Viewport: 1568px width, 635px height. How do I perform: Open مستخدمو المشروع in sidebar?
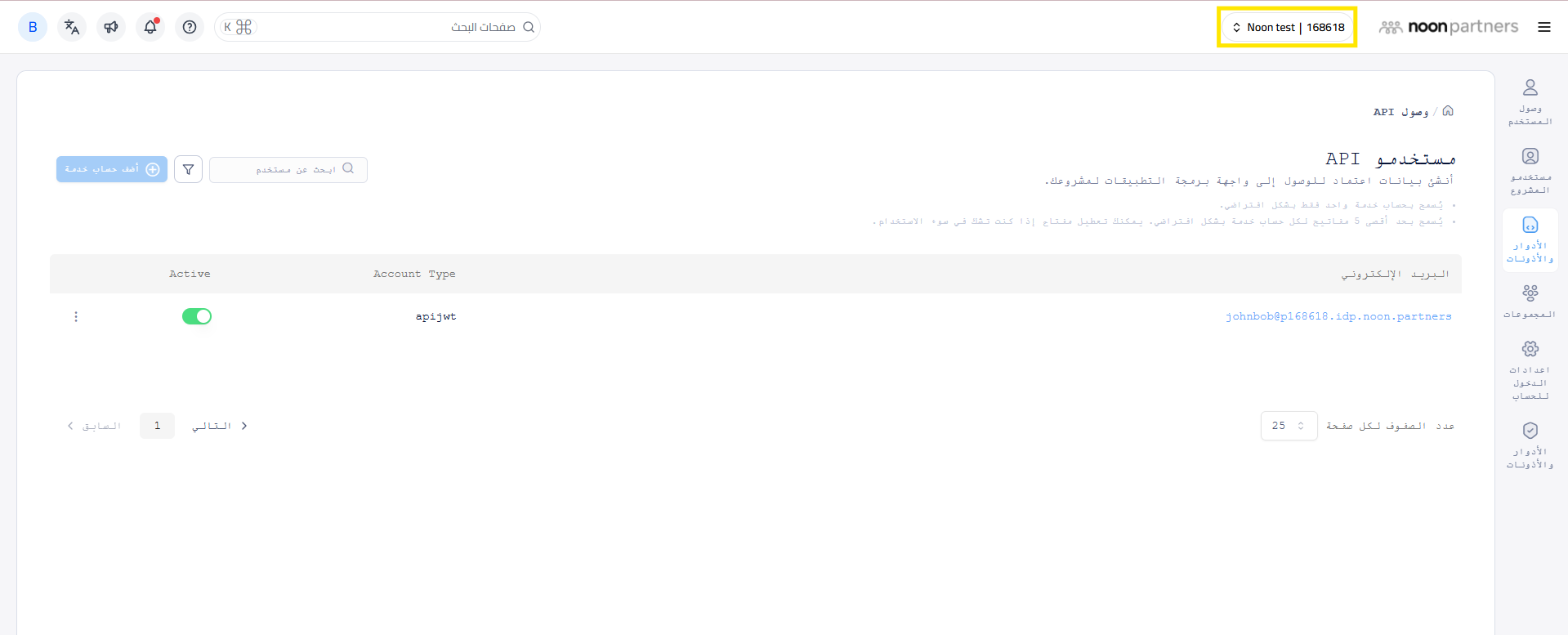pyautogui.click(x=1530, y=170)
